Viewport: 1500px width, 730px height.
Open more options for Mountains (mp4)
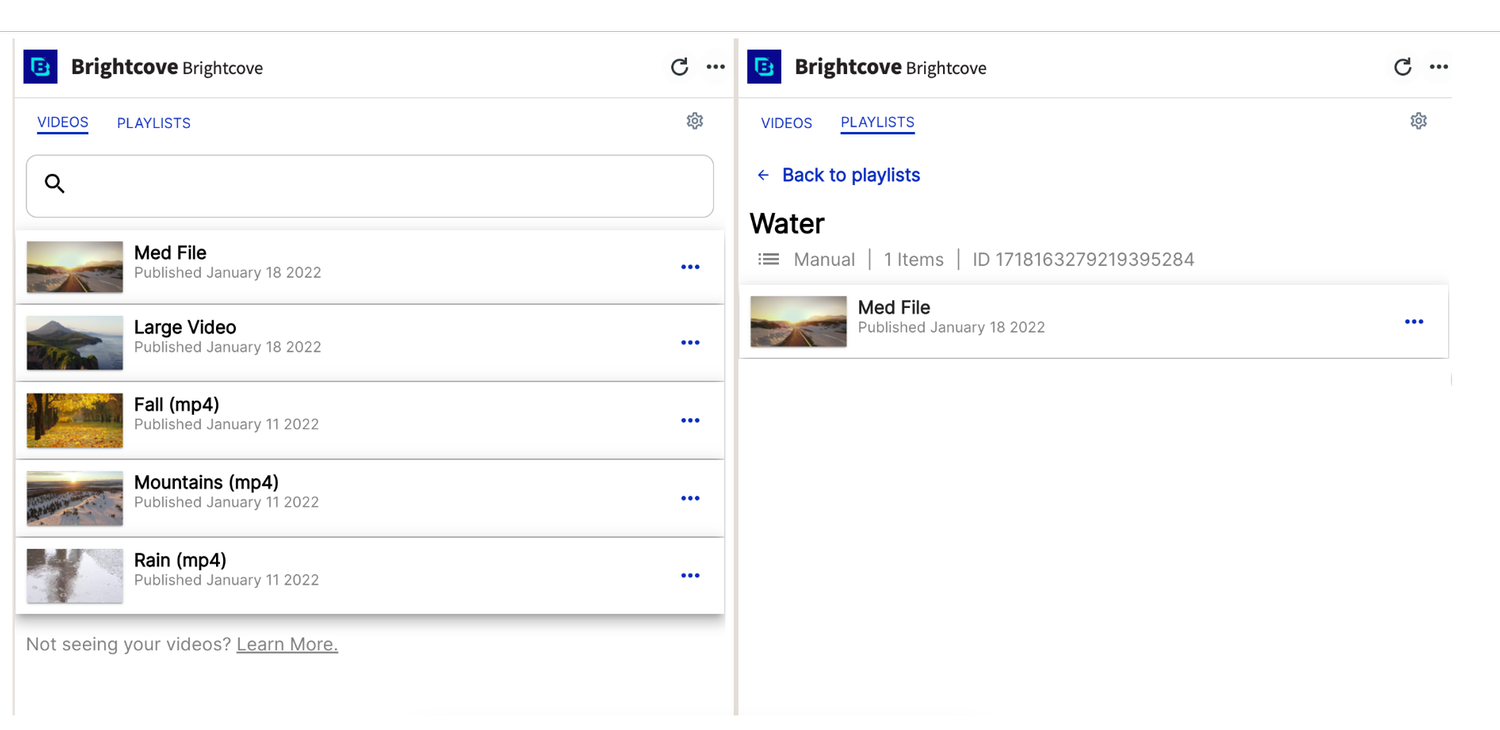(x=690, y=498)
